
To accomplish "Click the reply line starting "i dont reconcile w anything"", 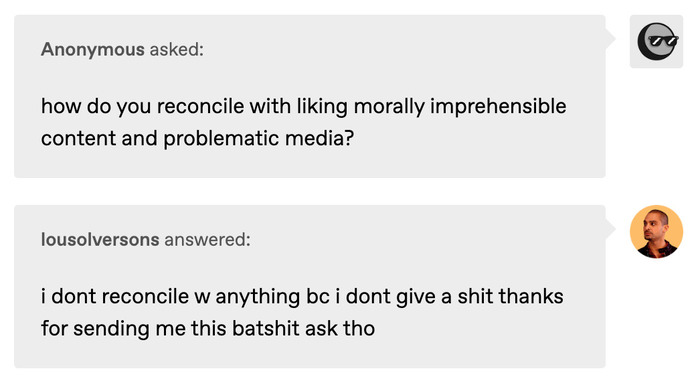I will click(x=302, y=296).
